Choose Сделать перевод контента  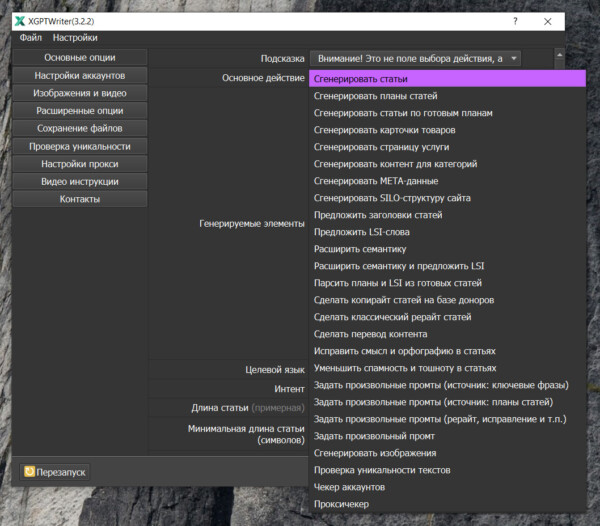[x=447, y=334]
